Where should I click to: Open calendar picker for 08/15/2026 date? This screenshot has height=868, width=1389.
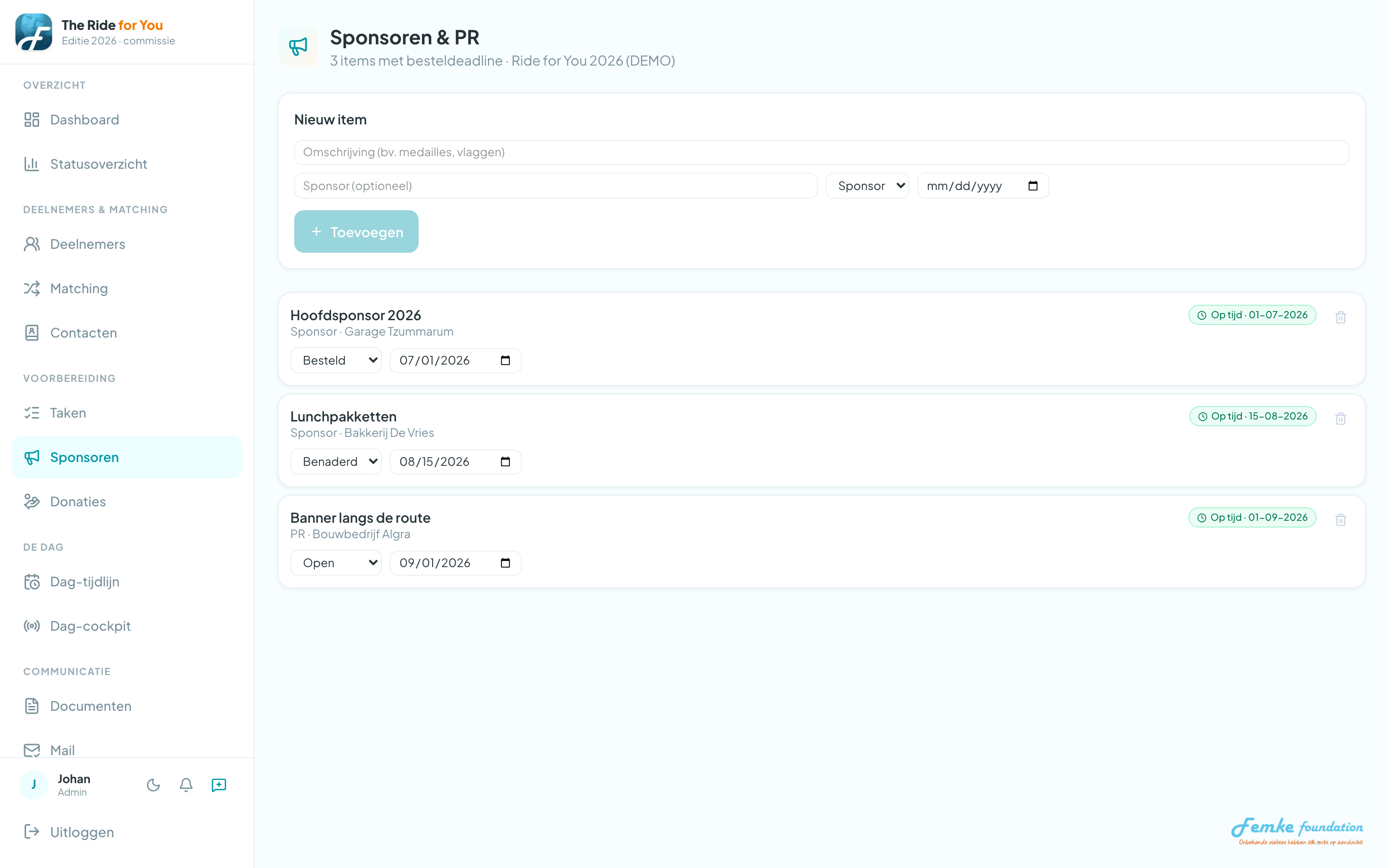[x=505, y=461]
